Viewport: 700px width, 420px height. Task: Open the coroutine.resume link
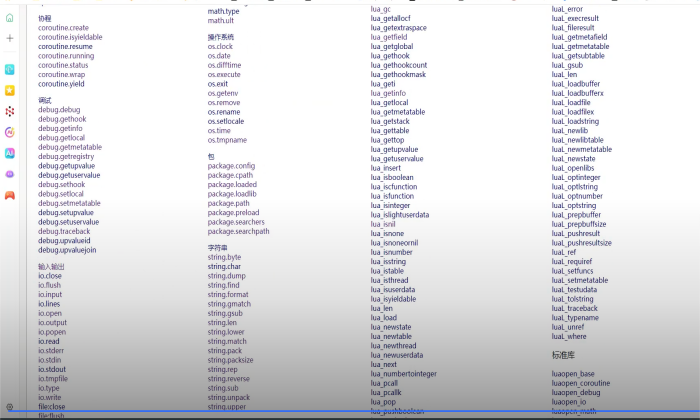click(x=65, y=46)
